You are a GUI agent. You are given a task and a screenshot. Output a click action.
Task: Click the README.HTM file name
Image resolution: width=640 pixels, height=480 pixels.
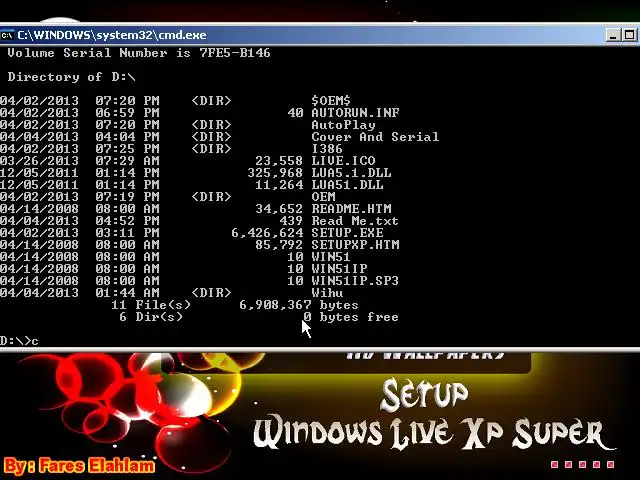(351, 209)
